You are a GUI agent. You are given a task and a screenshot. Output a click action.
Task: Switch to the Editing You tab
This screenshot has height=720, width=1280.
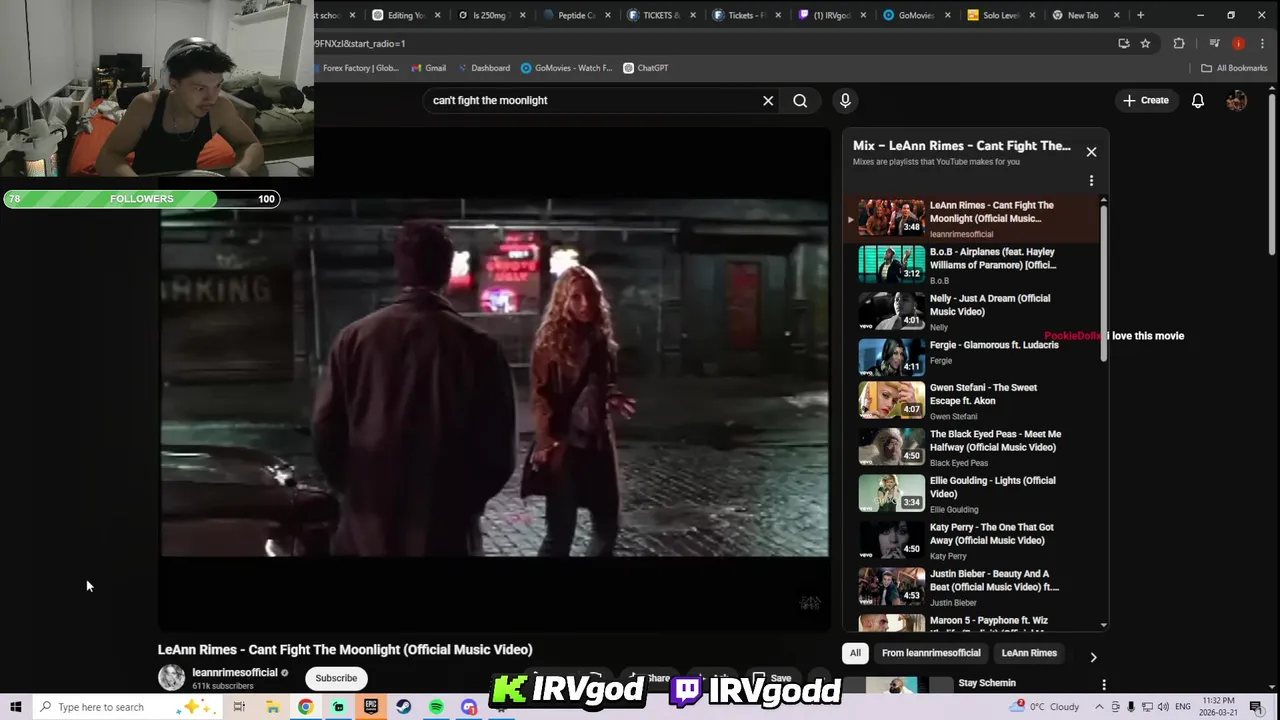tap(405, 15)
